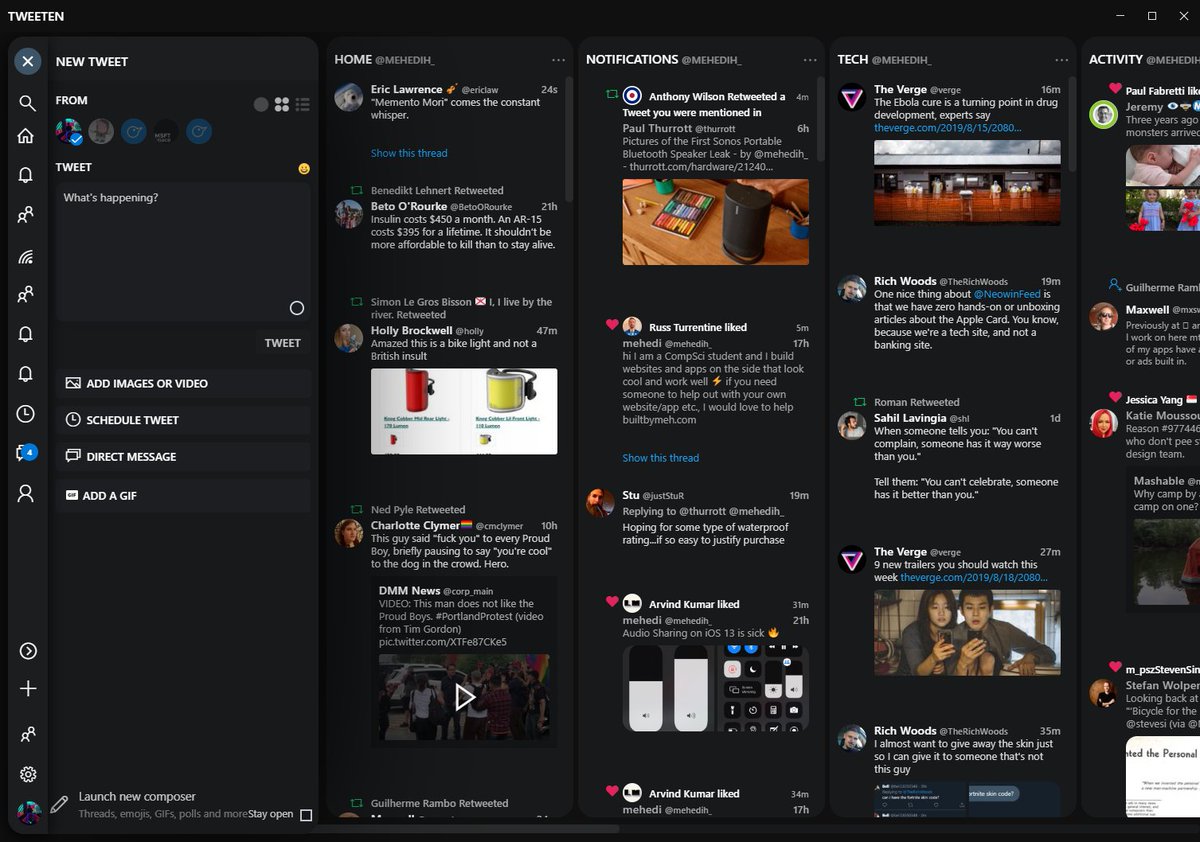Select the MSFT account in the FROM row
This screenshot has height=842, width=1200.
point(164,131)
